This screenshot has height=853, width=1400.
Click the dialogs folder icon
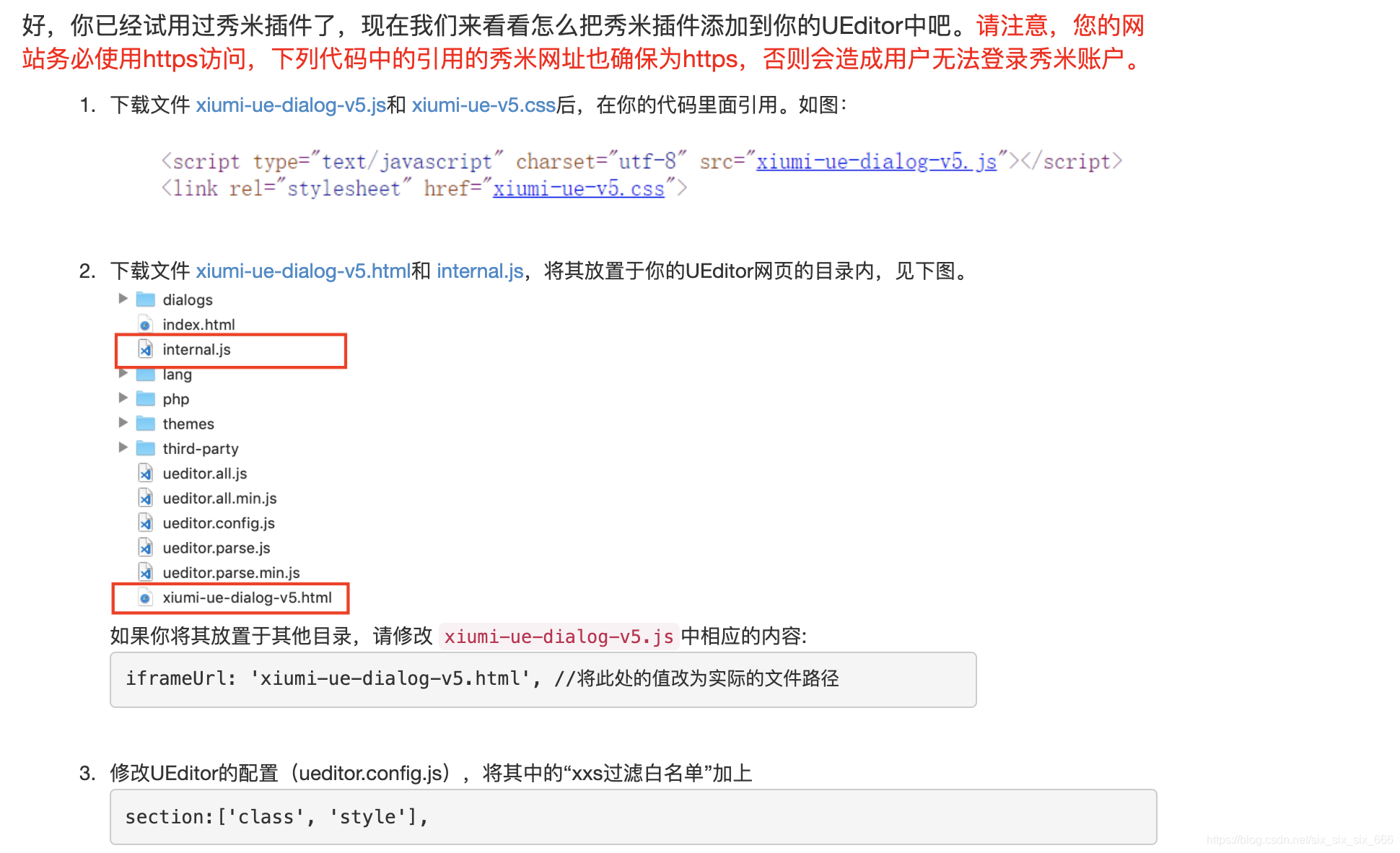pos(146,299)
